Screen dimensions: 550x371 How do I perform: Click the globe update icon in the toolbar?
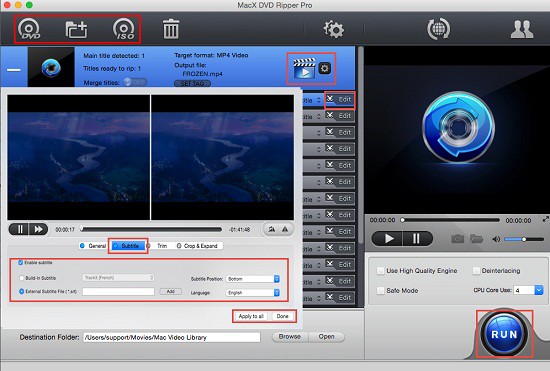(x=438, y=29)
